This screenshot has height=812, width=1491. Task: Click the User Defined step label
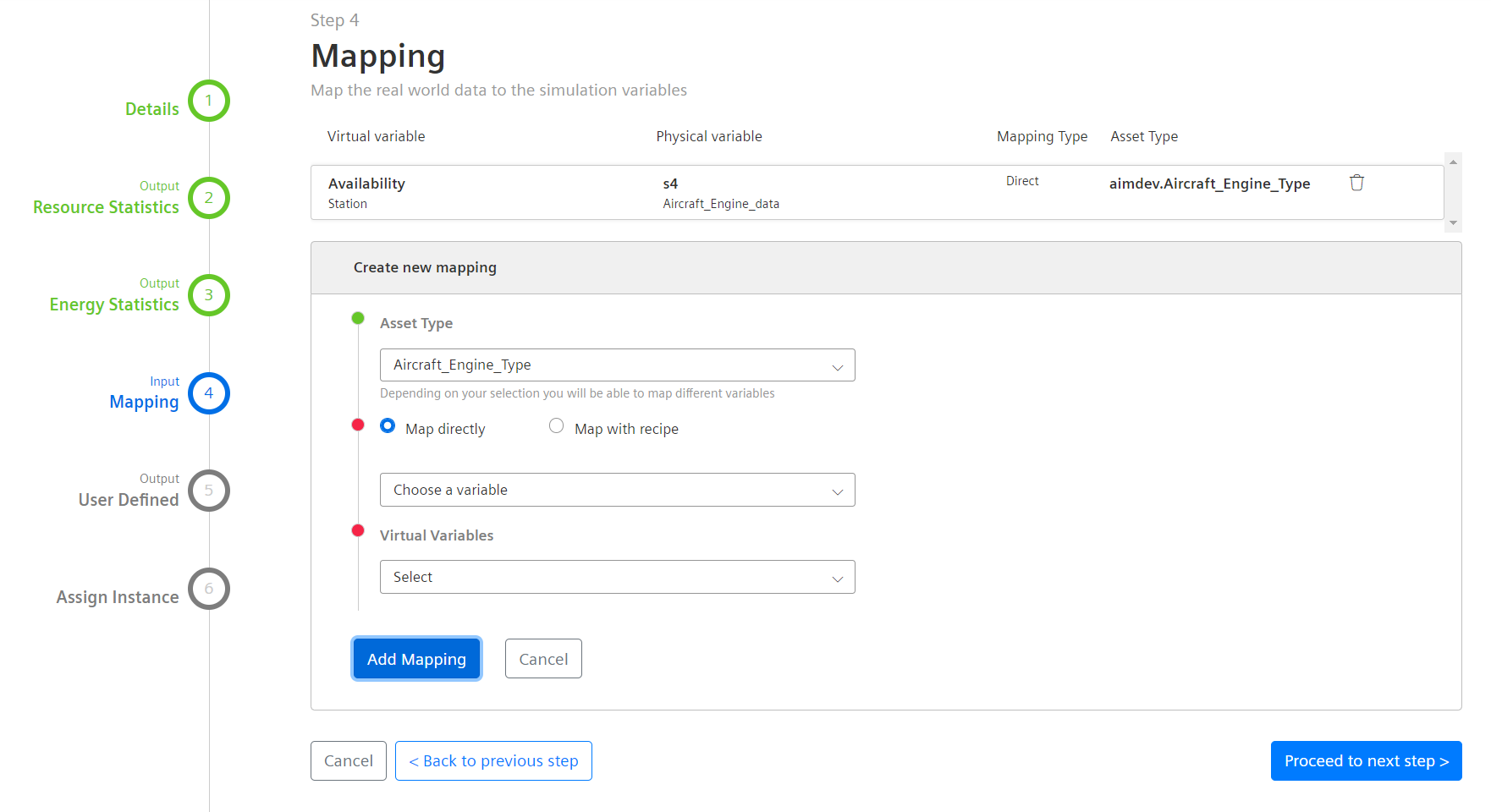pos(129,500)
